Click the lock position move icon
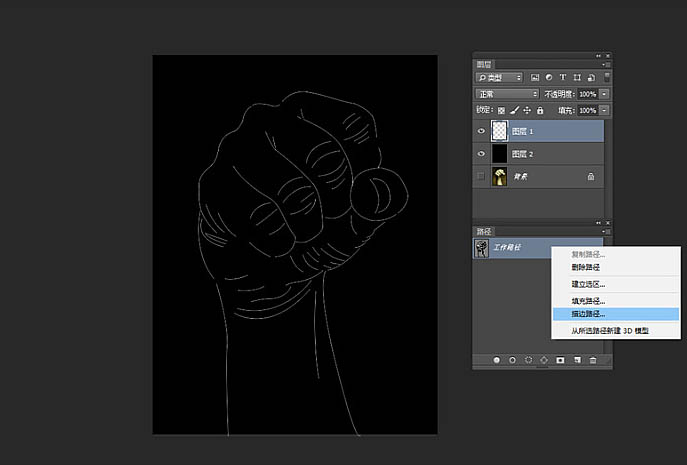Screen dimensions: 687x465 (x=527, y=110)
